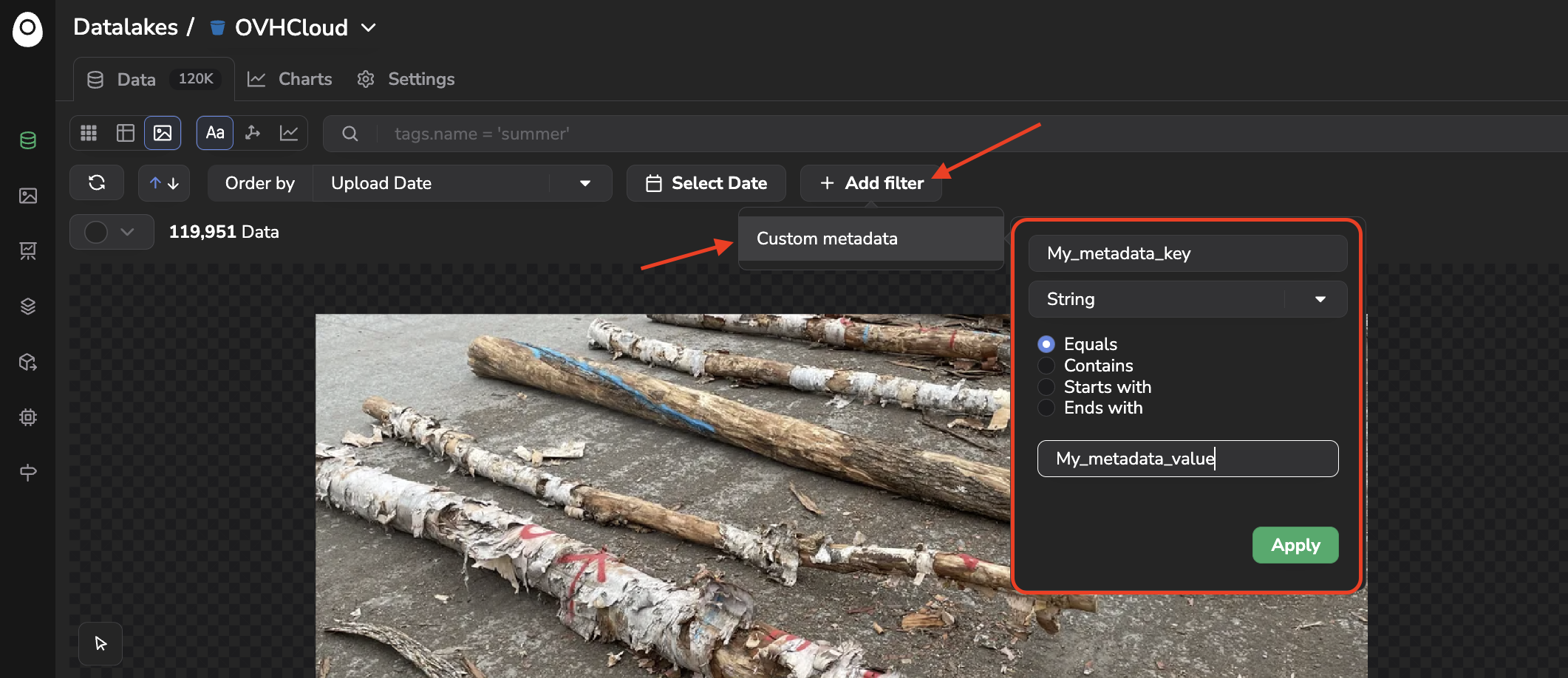This screenshot has height=678, width=1568.
Task: Click the green Apply button
Action: [1295, 545]
